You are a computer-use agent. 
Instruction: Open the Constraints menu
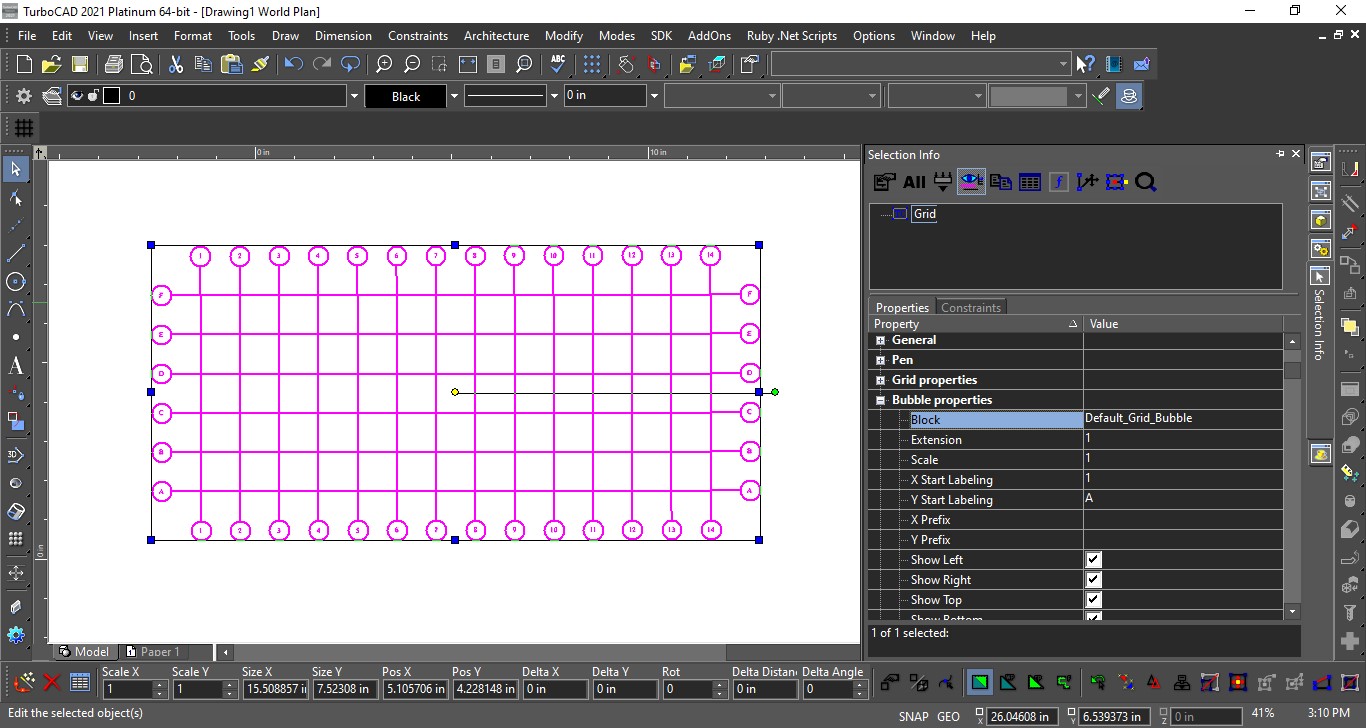(x=418, y=35)
